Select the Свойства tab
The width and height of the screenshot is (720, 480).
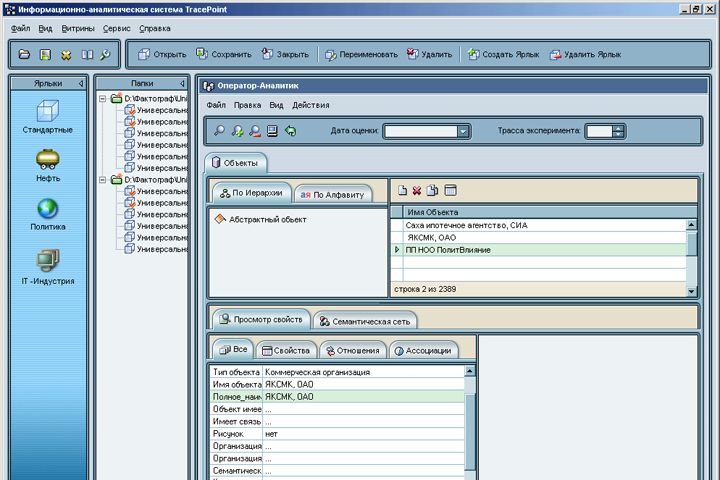click(286, 351)
